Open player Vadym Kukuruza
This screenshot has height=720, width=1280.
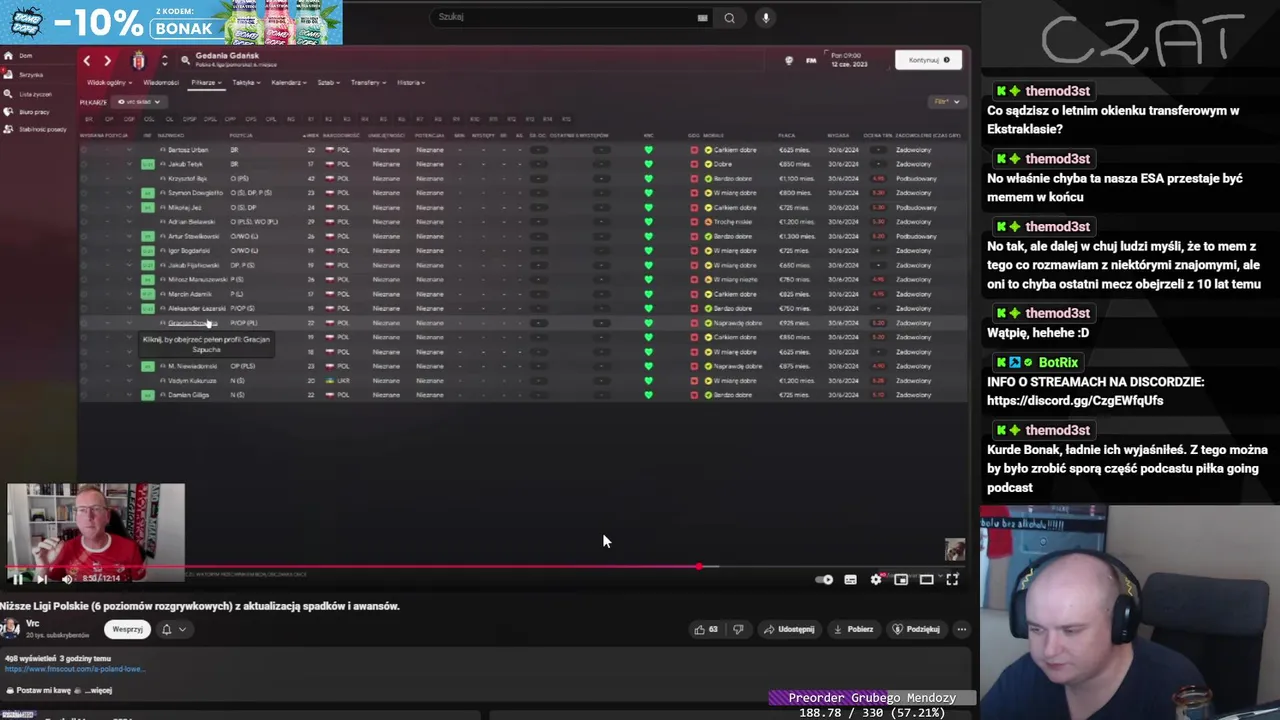pos(192,381)
